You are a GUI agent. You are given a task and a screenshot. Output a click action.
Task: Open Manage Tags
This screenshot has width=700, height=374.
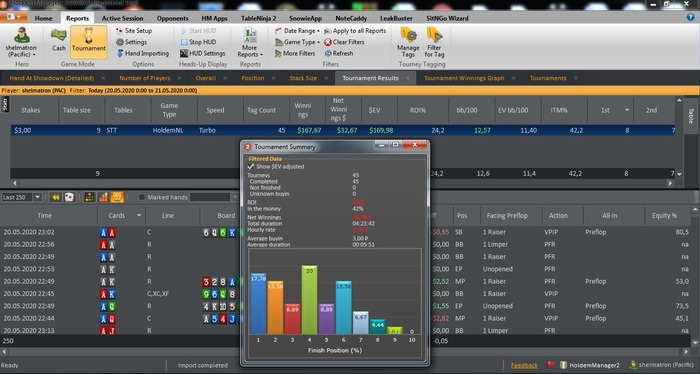[x=408, y=42]
